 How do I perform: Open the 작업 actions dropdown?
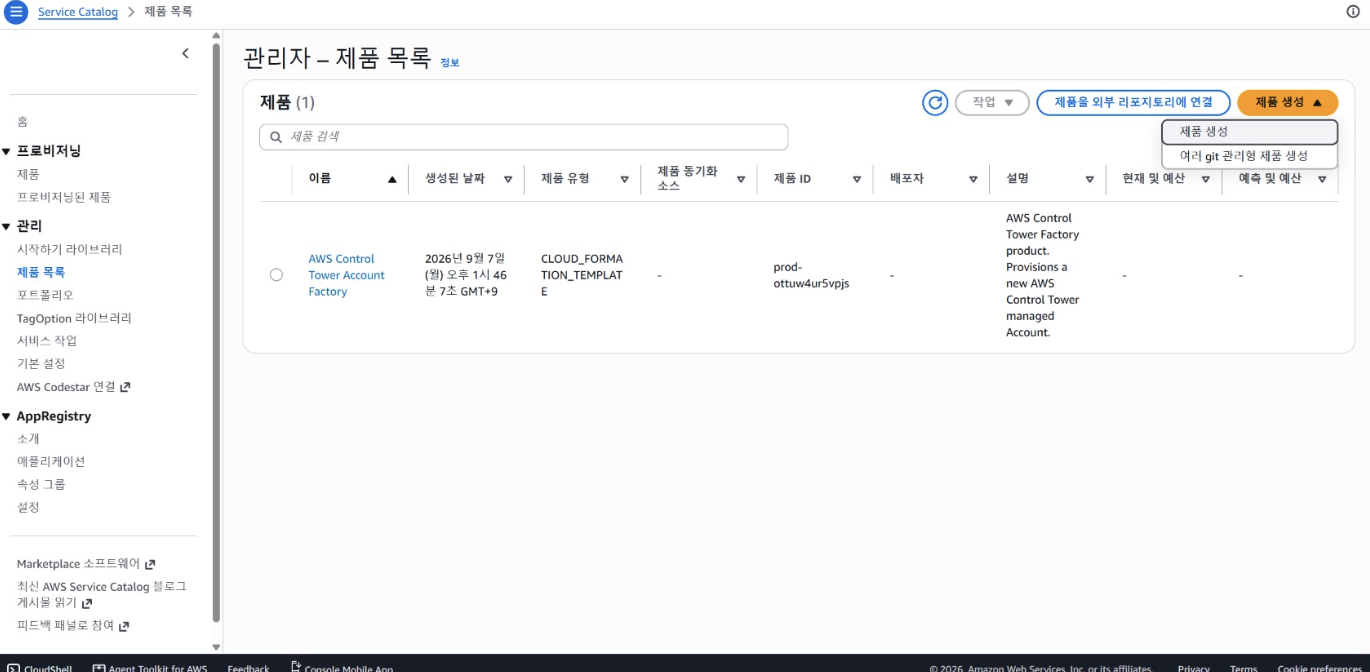(x=992, y=102)
